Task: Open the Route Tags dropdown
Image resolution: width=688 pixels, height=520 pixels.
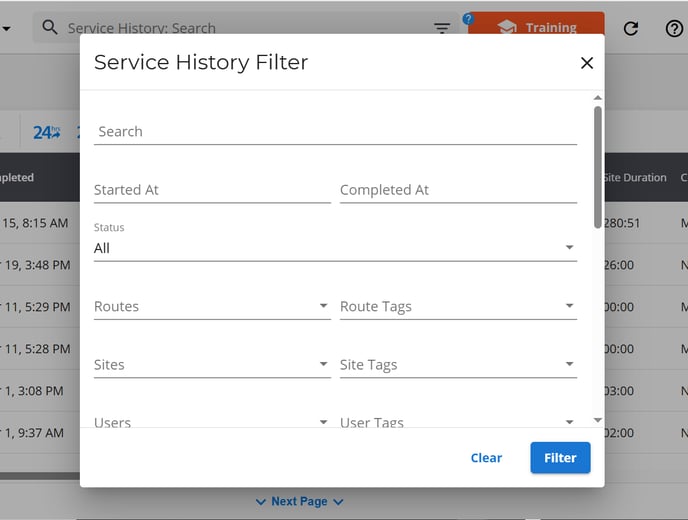Action: (458, 306)
